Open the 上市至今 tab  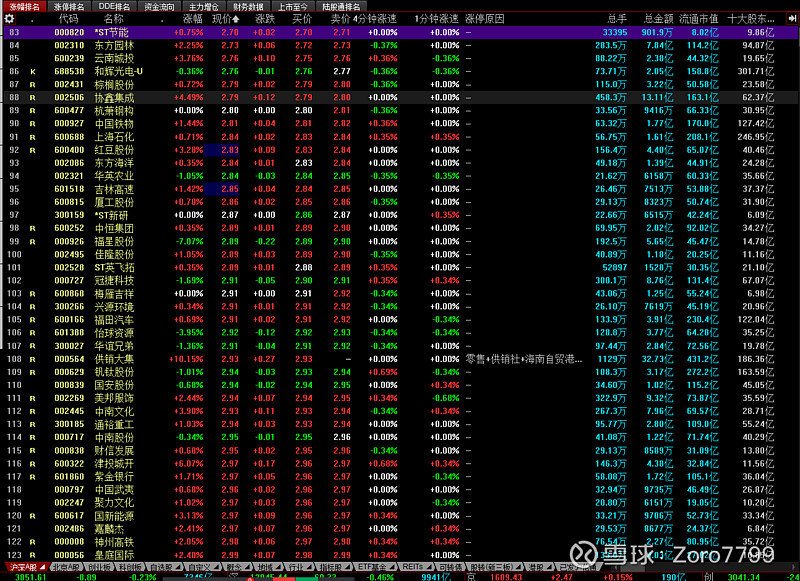[293, 7]
